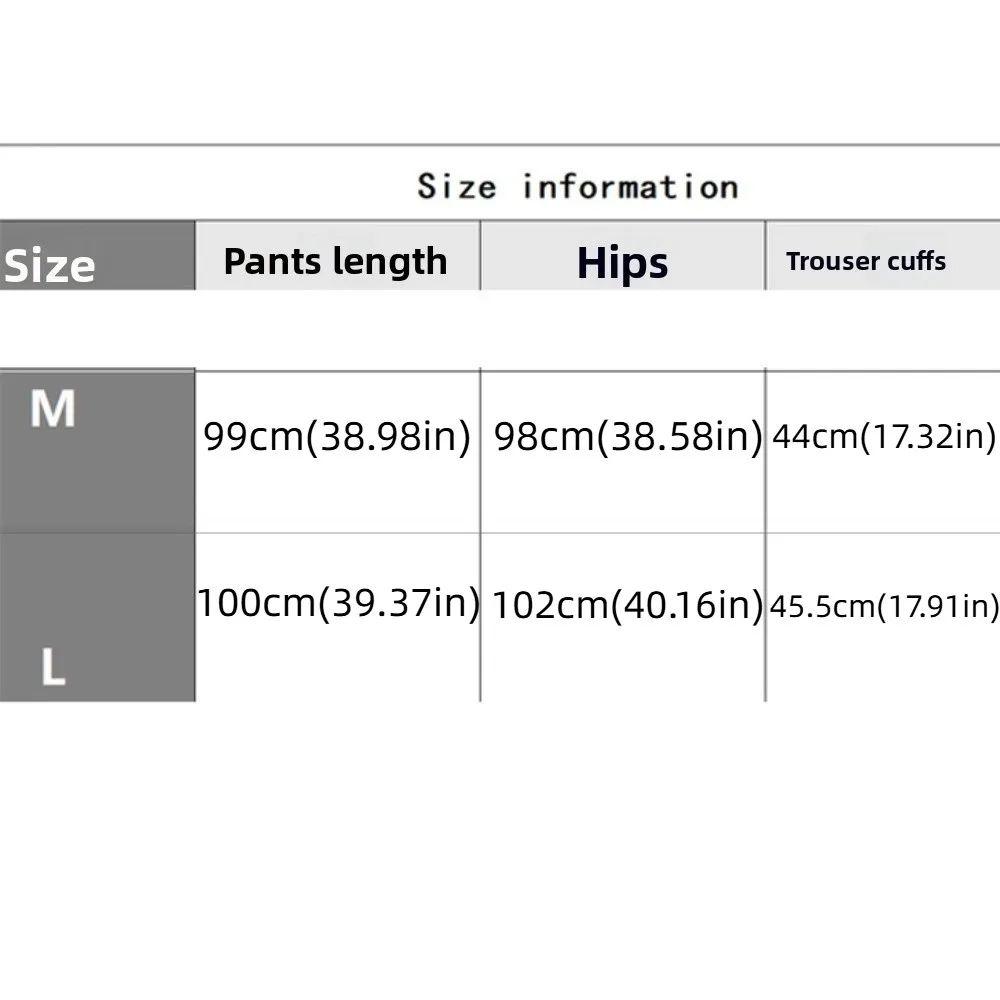Click the 99cm pants length value

coord(249,437)
